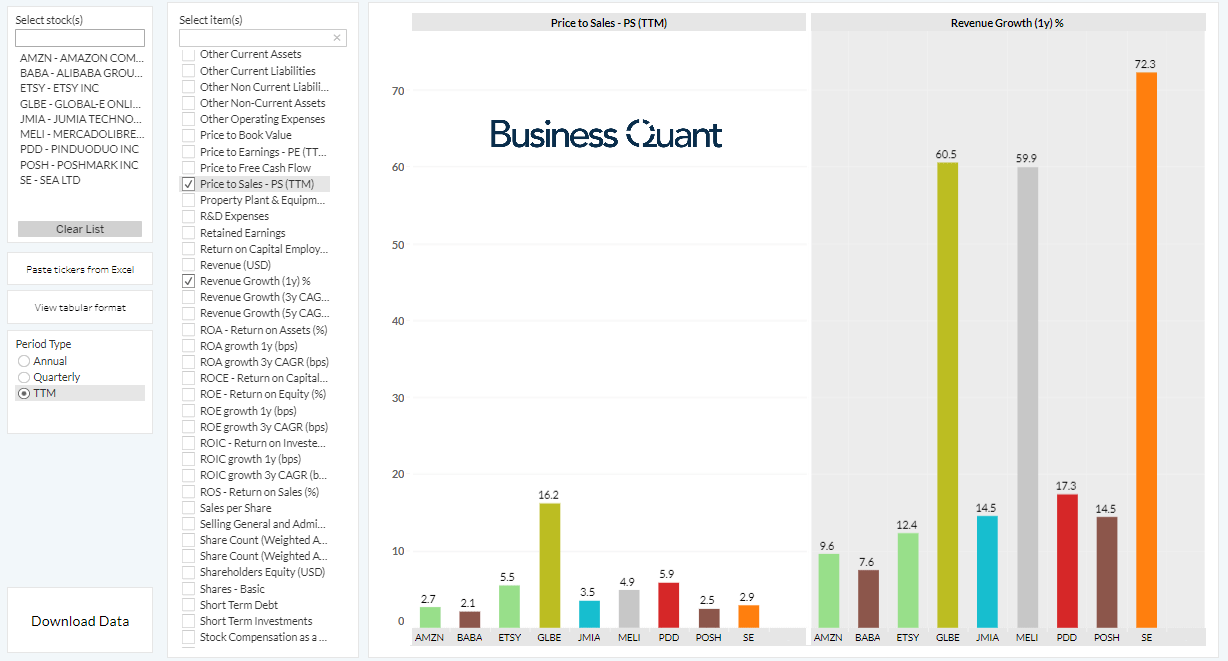1228x661 pixels.
Task: Uncheck Revenue Growth (1y) % item
Action: coord(189,281)
